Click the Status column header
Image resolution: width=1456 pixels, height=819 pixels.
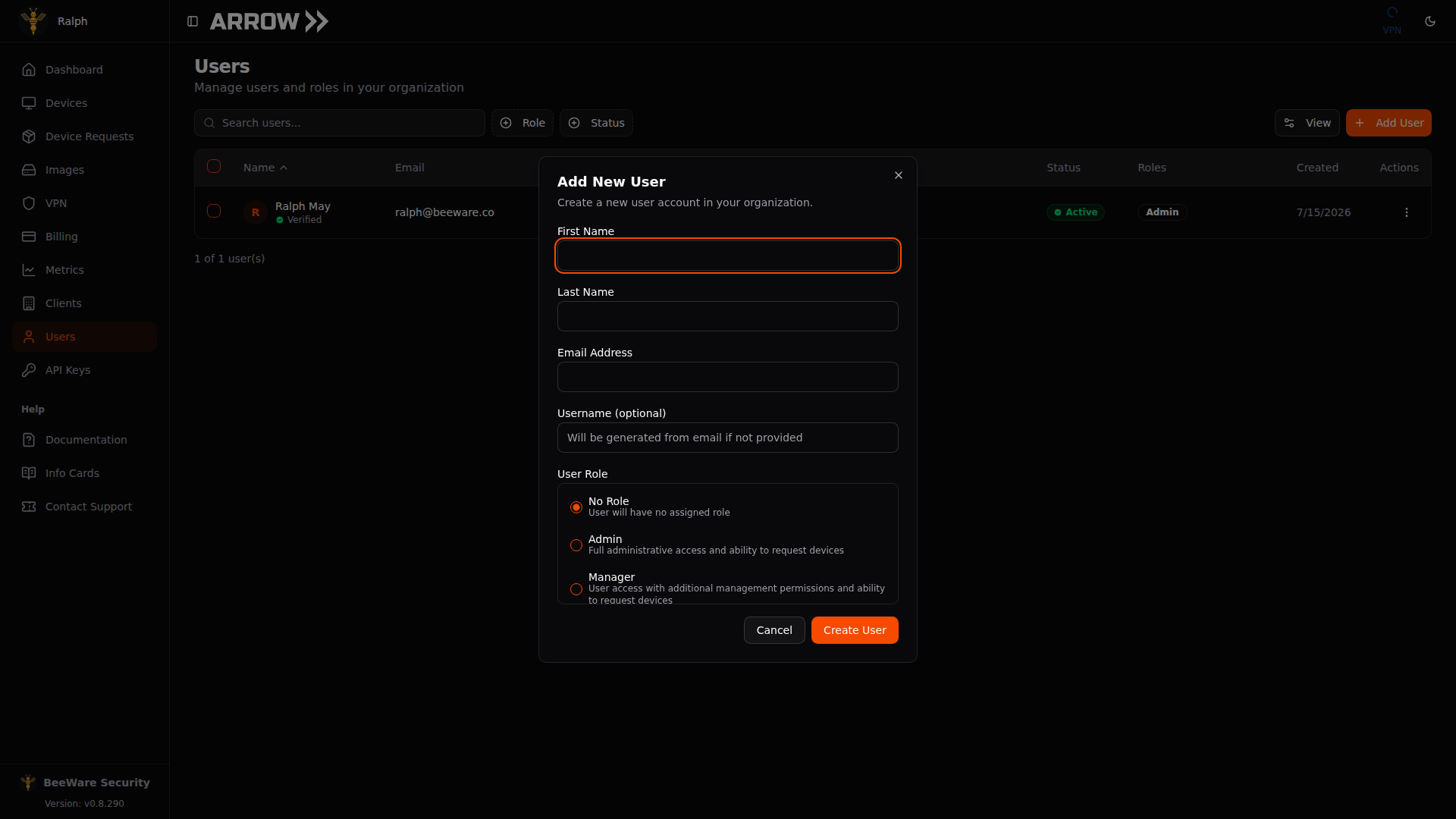(1063, 168)
